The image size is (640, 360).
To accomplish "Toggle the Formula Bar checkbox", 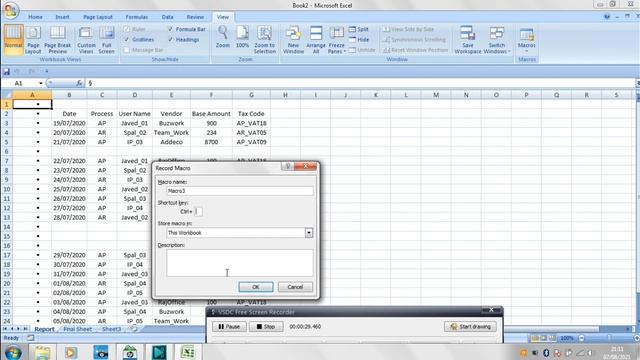I will click(x=171, y=29).
